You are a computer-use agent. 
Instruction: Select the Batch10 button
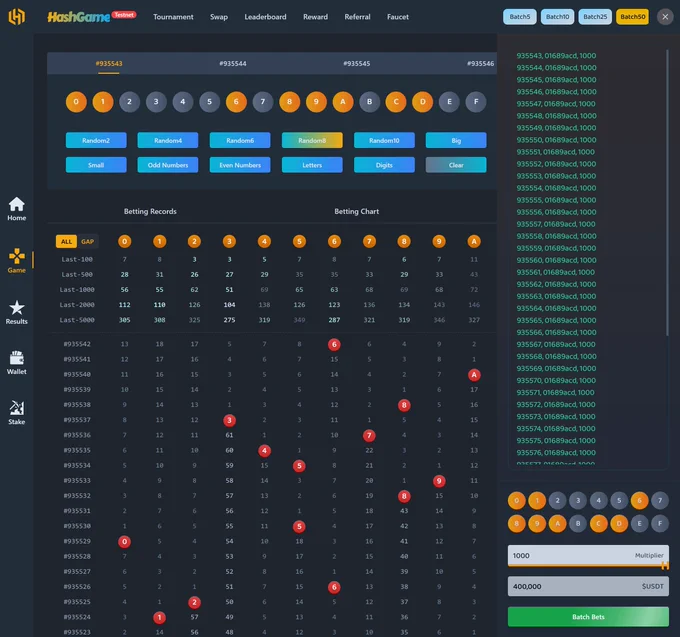tap(557, 17)
